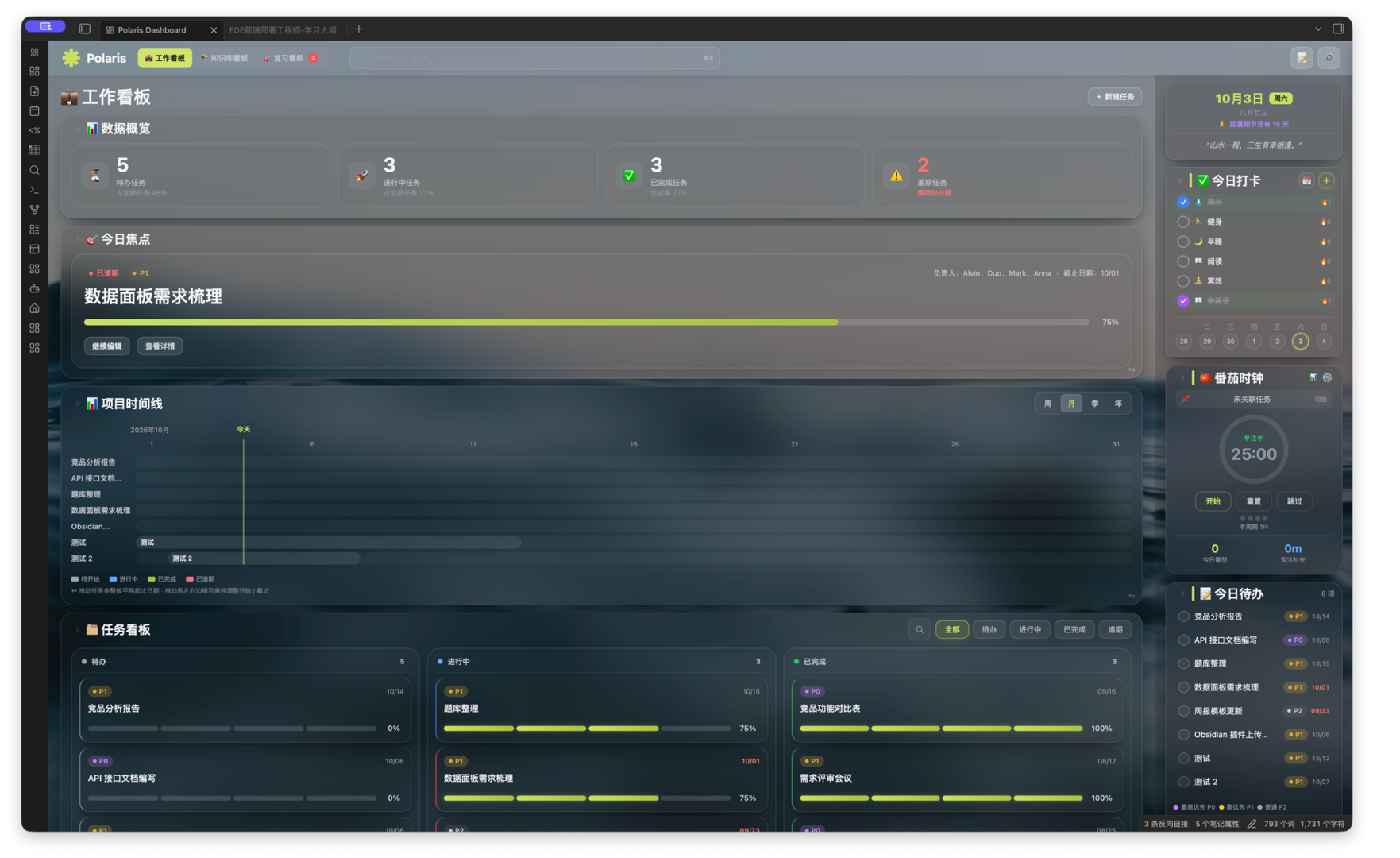
Task: Mark 竞品分析报告 todo as done
Action: 1184,616
